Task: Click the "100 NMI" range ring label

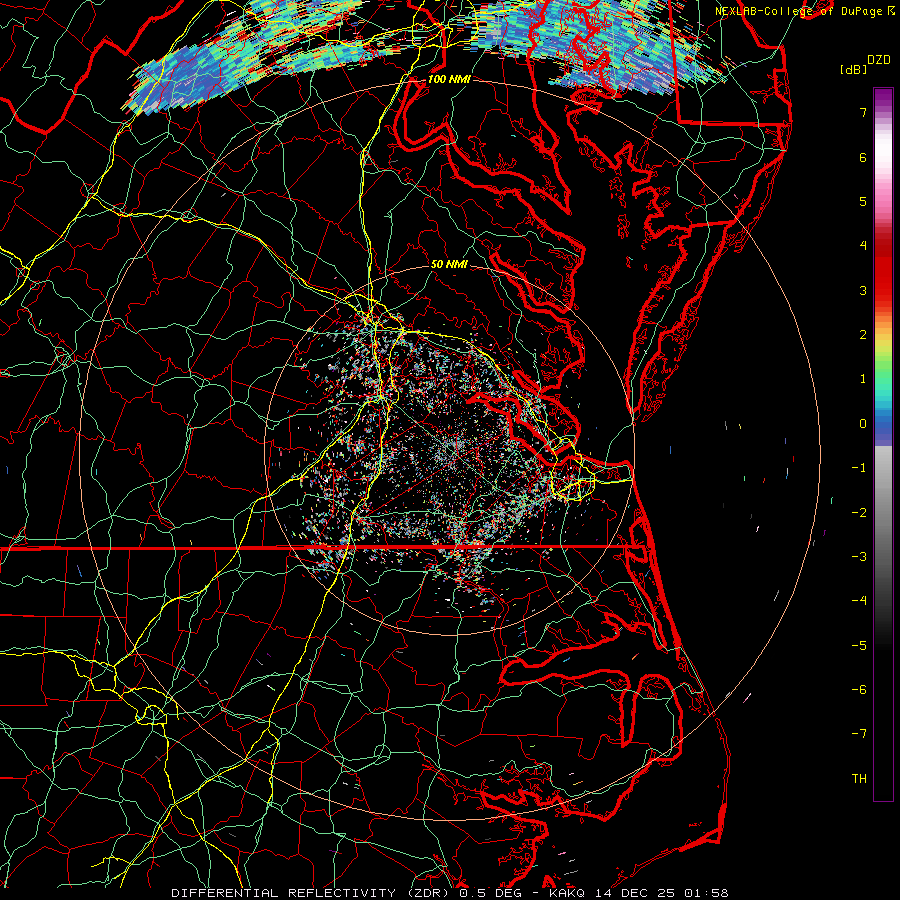Action: coord(449,79)
